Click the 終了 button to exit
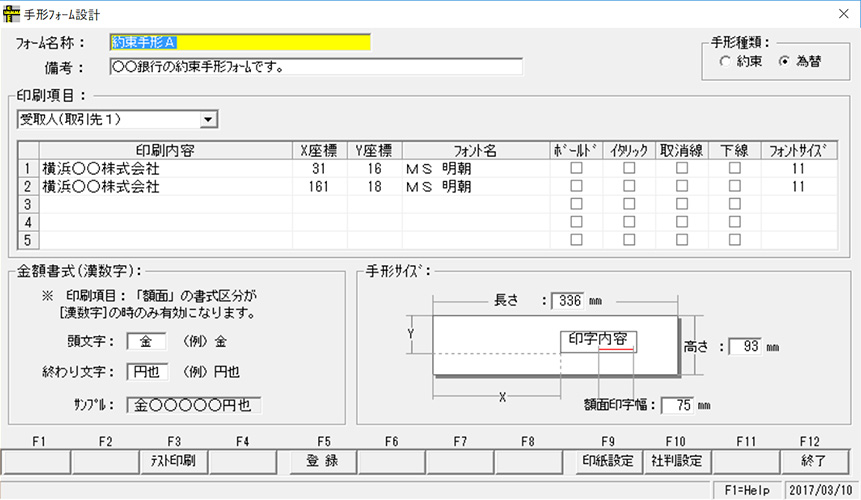This screenshot has height=500, width=861. [x=814, y=461]
